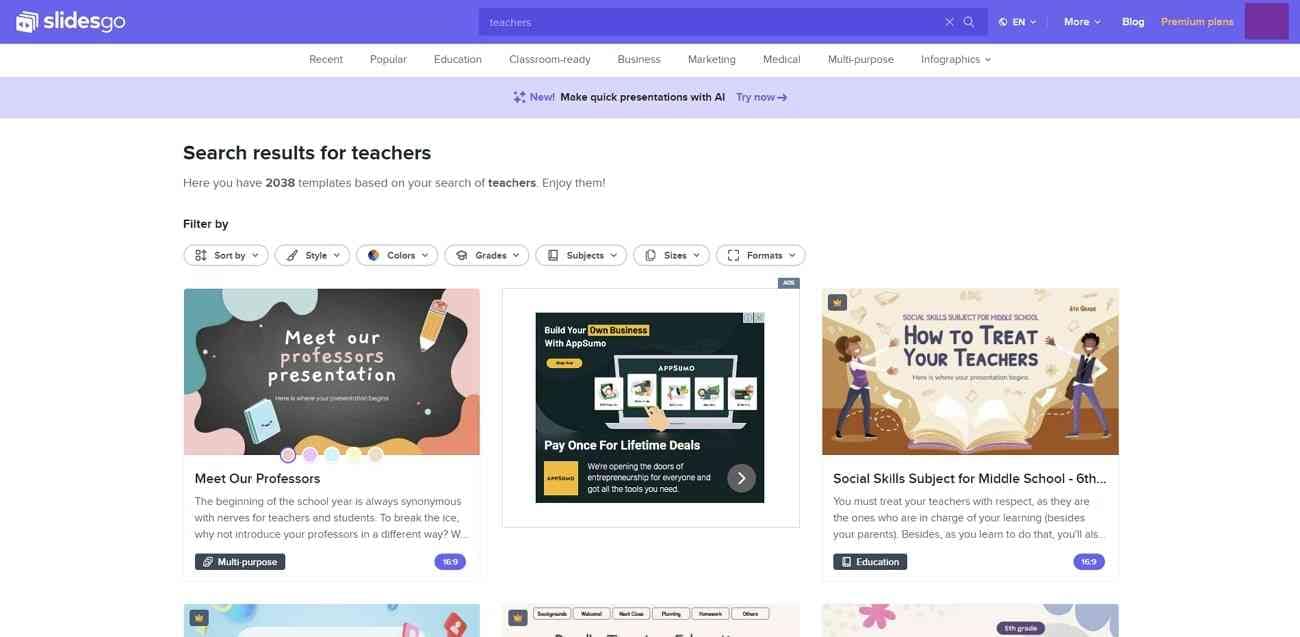Click the Multi-purpose tag on the first card
Viewport: 1300px width, 637px height.
[240, 562]
